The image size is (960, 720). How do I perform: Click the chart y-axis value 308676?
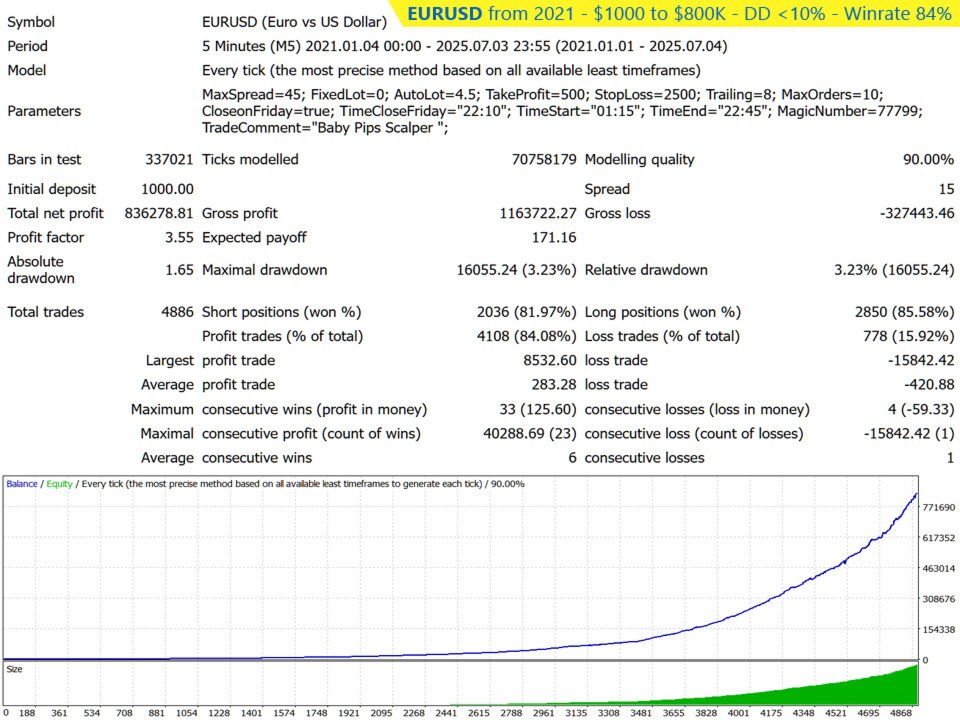pos(939,599)
